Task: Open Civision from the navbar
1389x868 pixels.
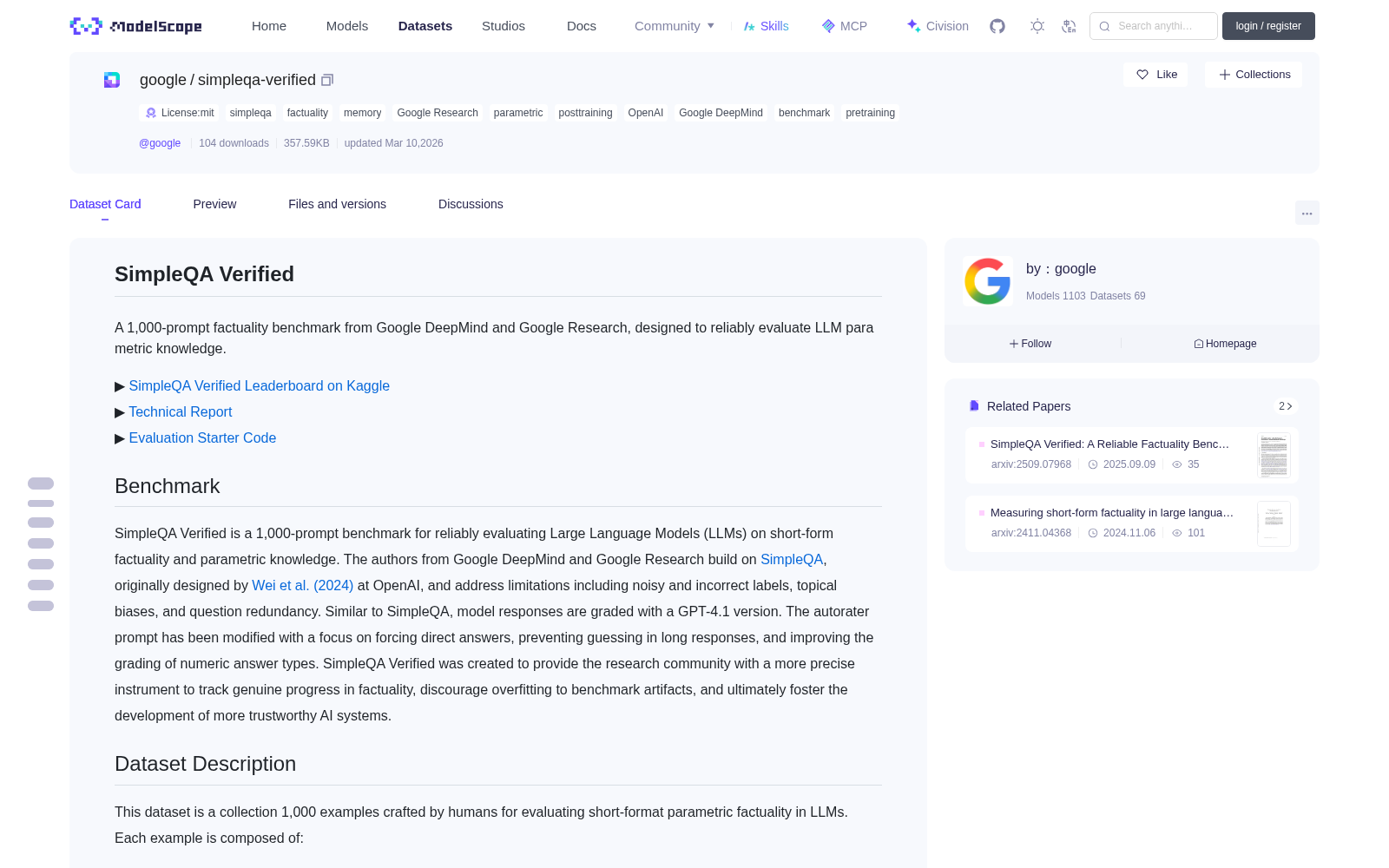Action: 938,26
